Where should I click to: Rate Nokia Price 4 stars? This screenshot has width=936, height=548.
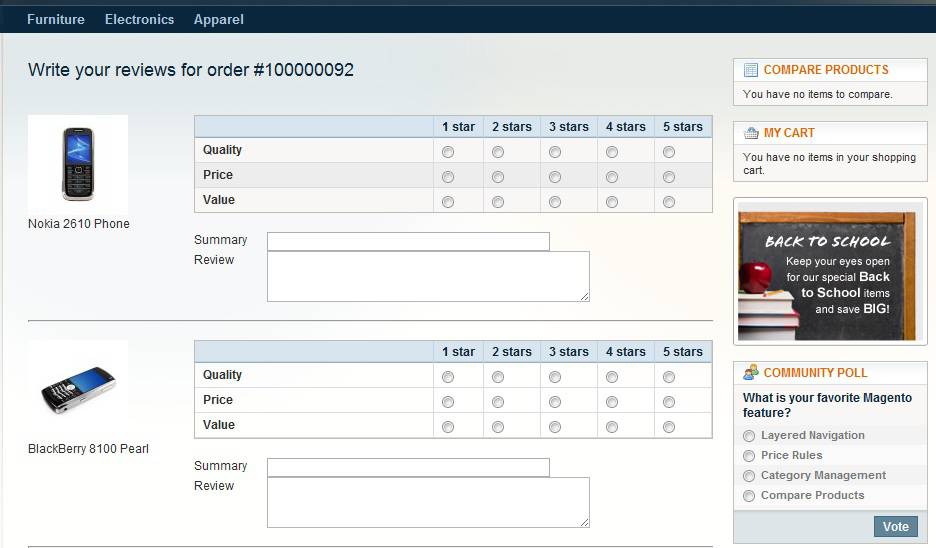click(x=612, y=177)
